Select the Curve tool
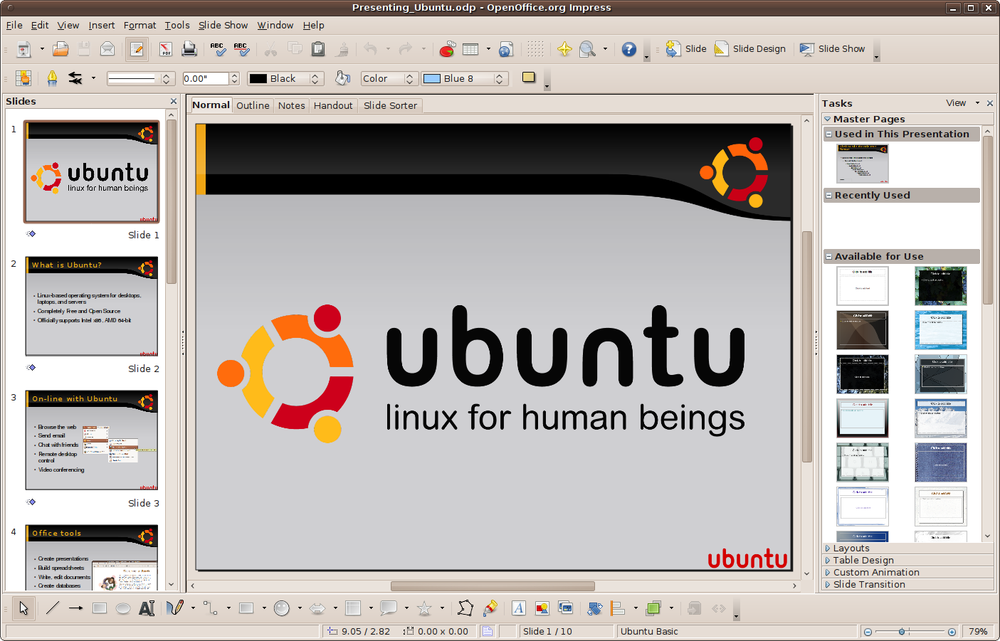Viewport: 1000px width, 641px height. (x=175, y=608)
